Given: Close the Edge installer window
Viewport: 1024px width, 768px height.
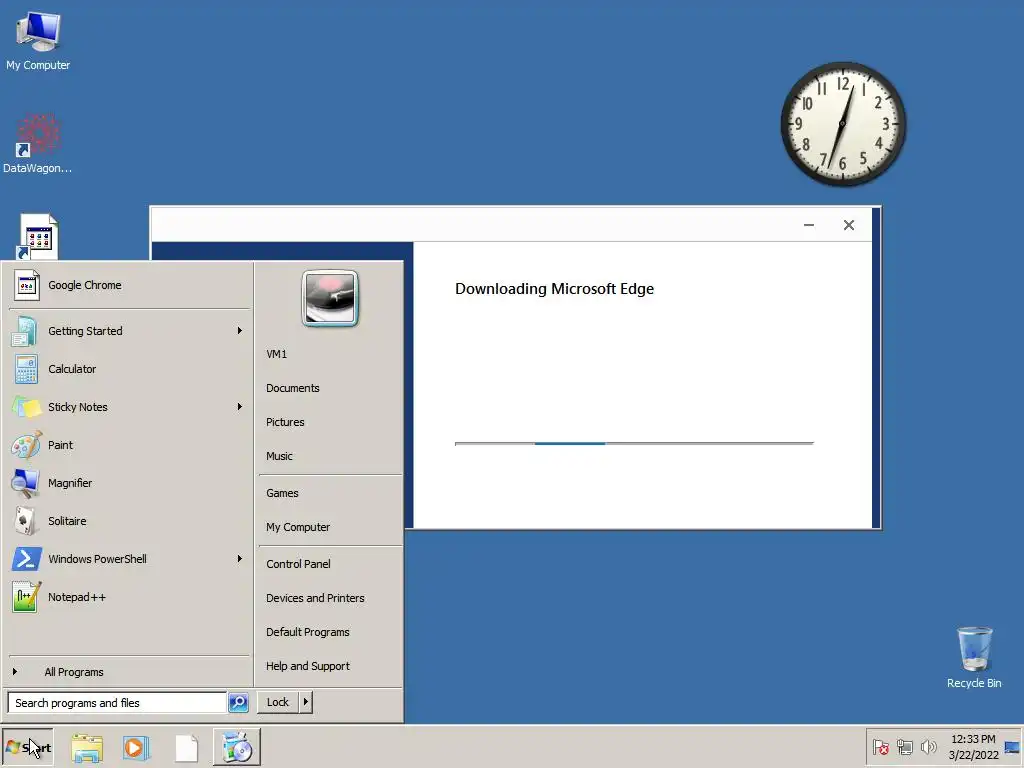Looking at the screenshot, I should 848,225.
